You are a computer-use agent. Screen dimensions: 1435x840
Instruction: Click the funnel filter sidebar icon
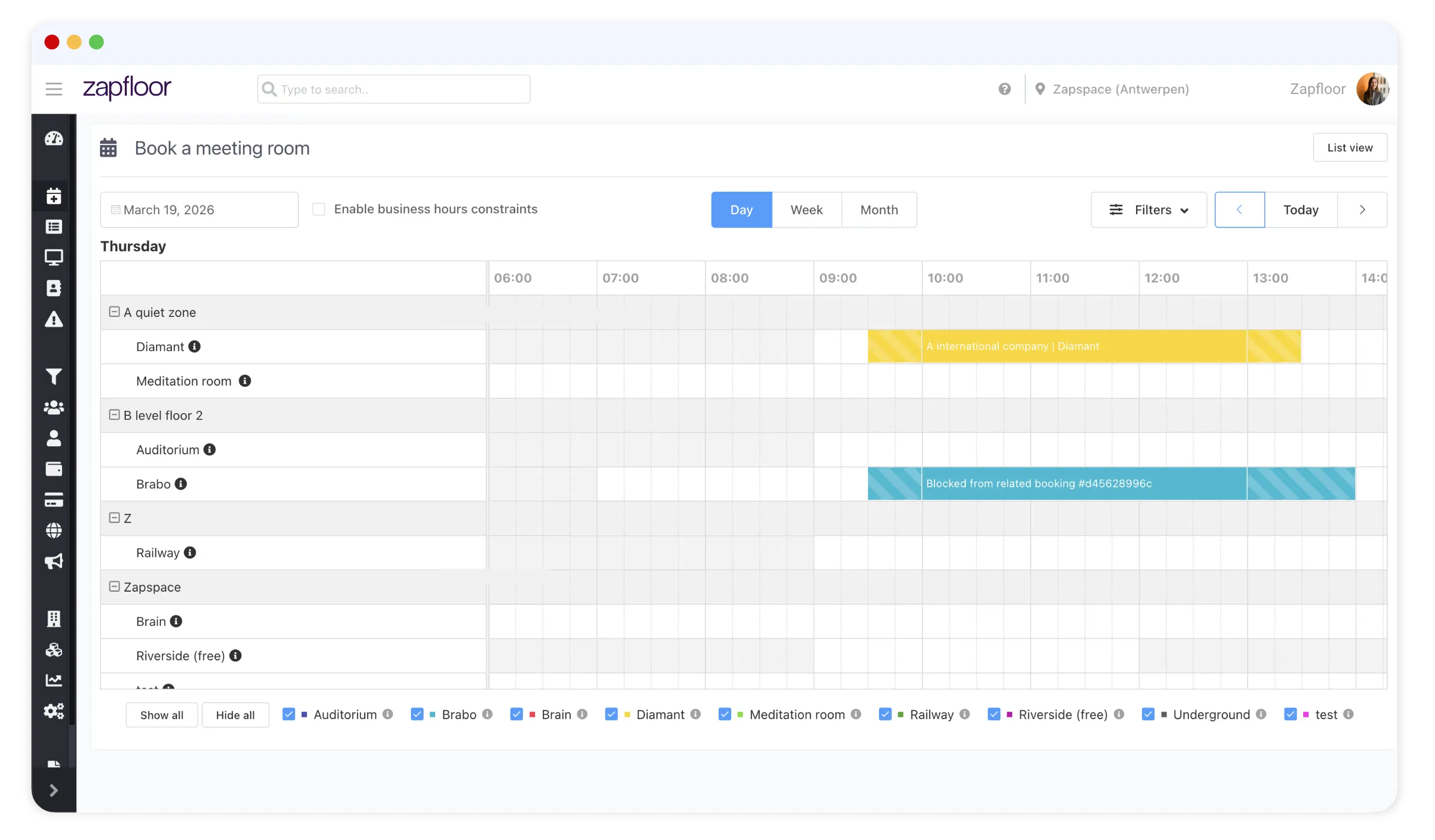(54, 376)
